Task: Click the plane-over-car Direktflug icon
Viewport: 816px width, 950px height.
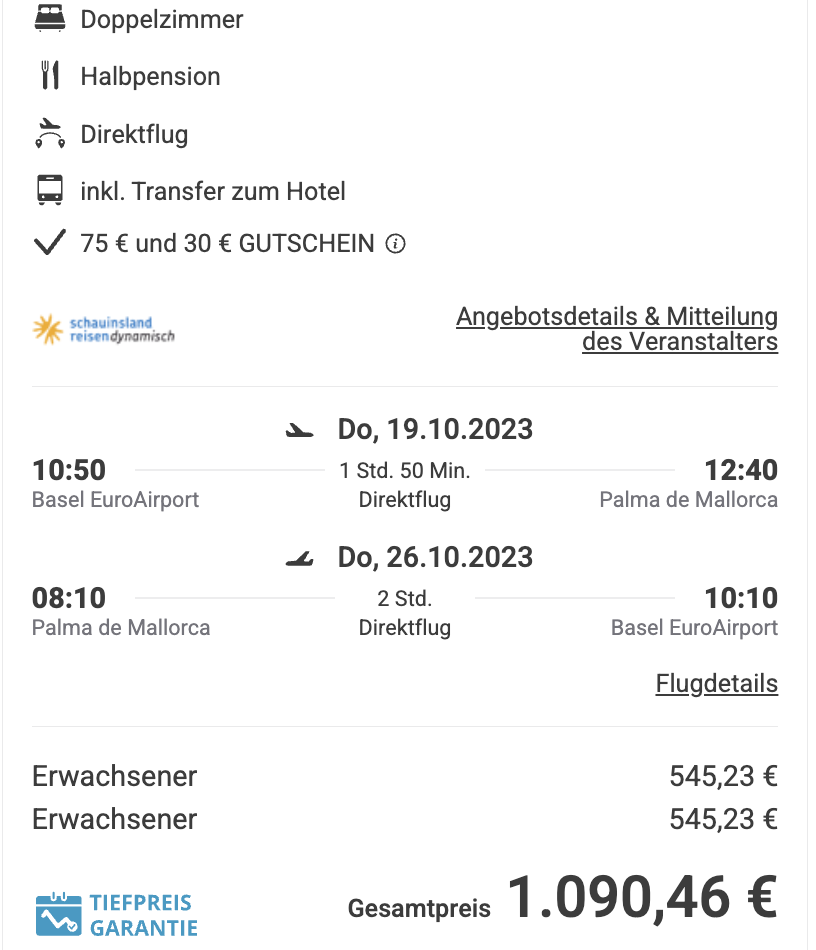Action: pyautogui.click(x=50, y=133)
